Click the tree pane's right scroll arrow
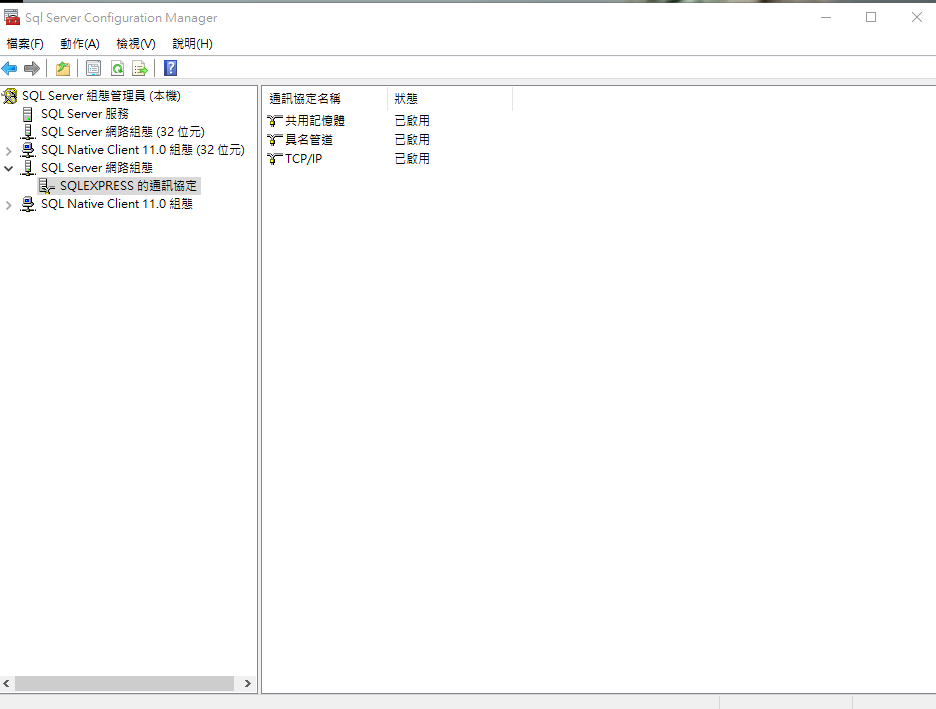The width and height of the screenshot is (936, 709). [x=248, y=684]
